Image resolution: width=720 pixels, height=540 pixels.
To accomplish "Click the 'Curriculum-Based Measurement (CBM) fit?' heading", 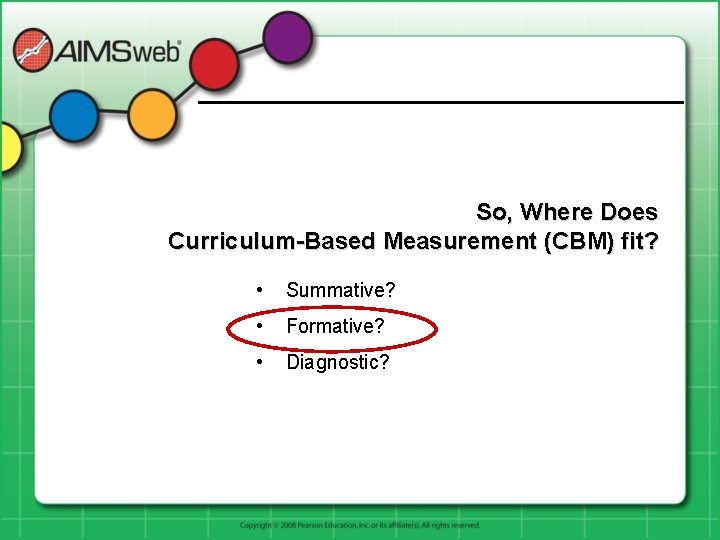I will tap(413, 241).
